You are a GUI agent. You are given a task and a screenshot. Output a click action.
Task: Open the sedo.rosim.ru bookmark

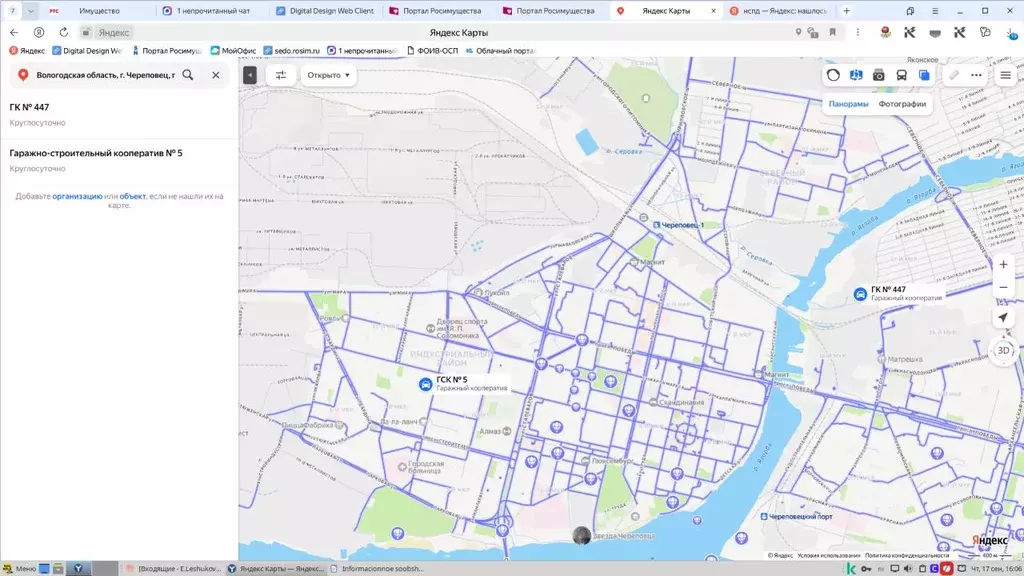pyautogui.click(x=291, y=50)
